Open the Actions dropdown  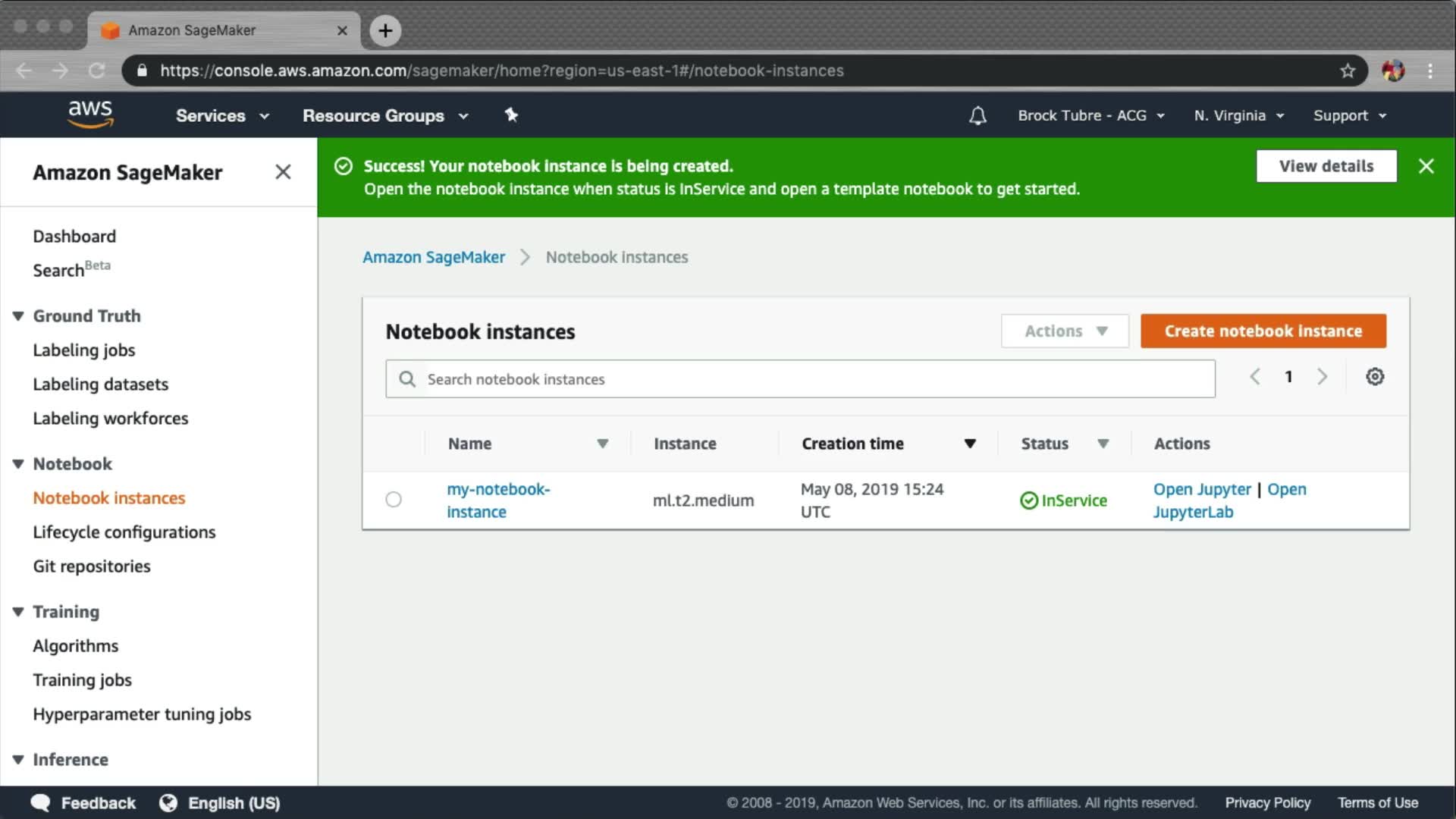[x=1064, y=331]
